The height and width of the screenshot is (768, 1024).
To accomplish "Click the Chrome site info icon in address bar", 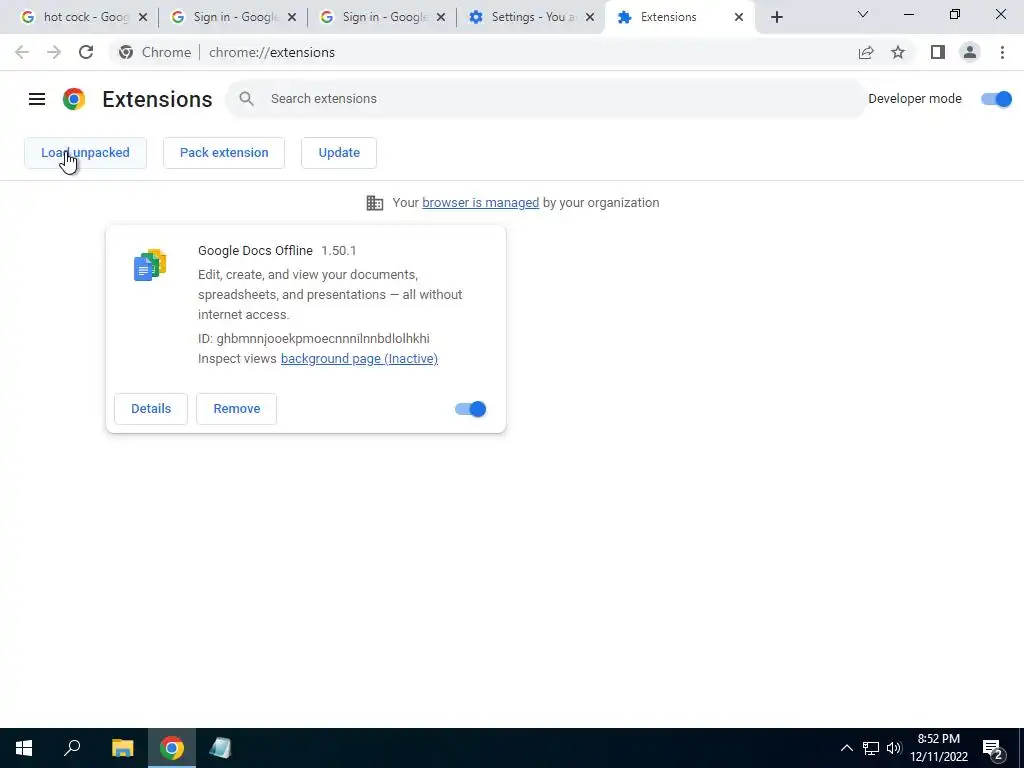I will [126, 52].
